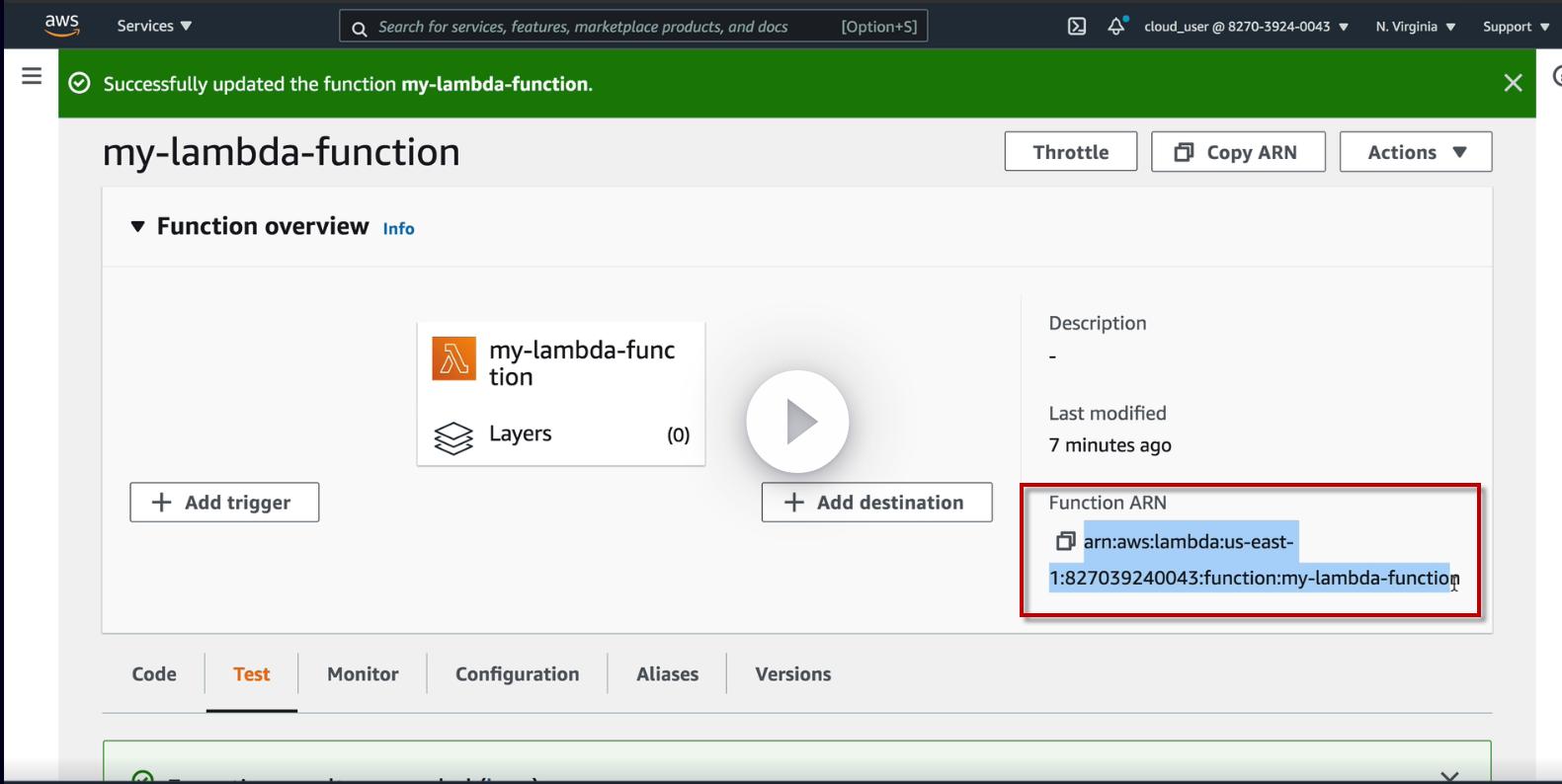Focus the AWS services search field

pos(633,27)
